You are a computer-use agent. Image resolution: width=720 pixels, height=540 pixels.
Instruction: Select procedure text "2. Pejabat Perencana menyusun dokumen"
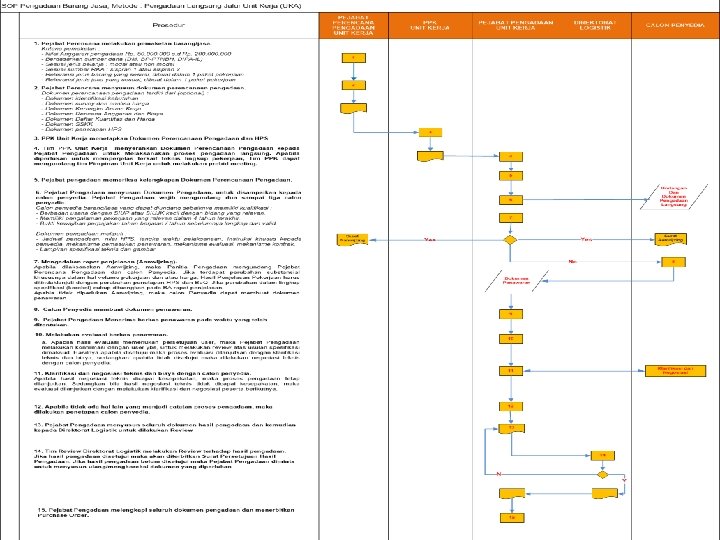click(140, 87)
